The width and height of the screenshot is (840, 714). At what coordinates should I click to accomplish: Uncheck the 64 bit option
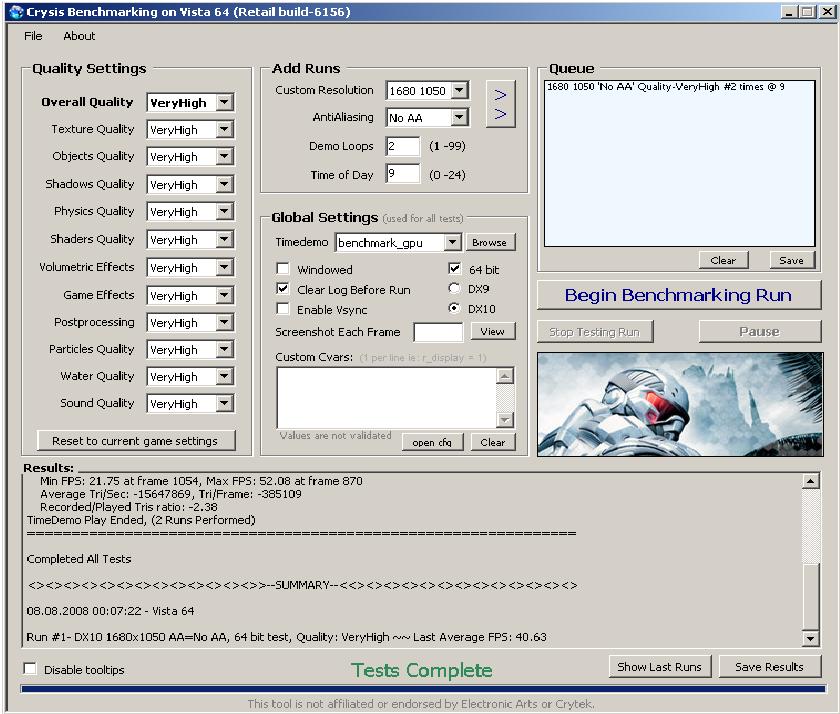[455, 269]
